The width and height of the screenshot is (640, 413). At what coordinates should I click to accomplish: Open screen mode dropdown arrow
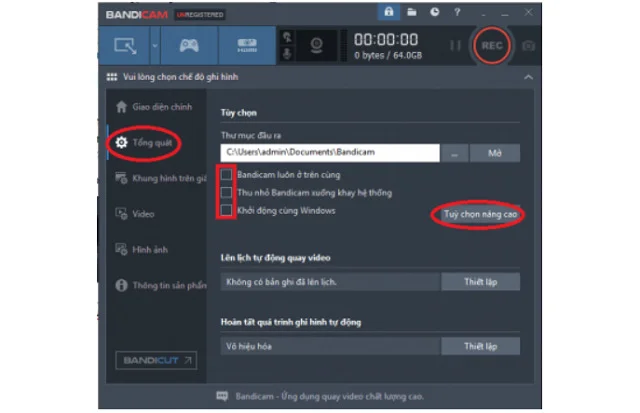pos(154,45)
